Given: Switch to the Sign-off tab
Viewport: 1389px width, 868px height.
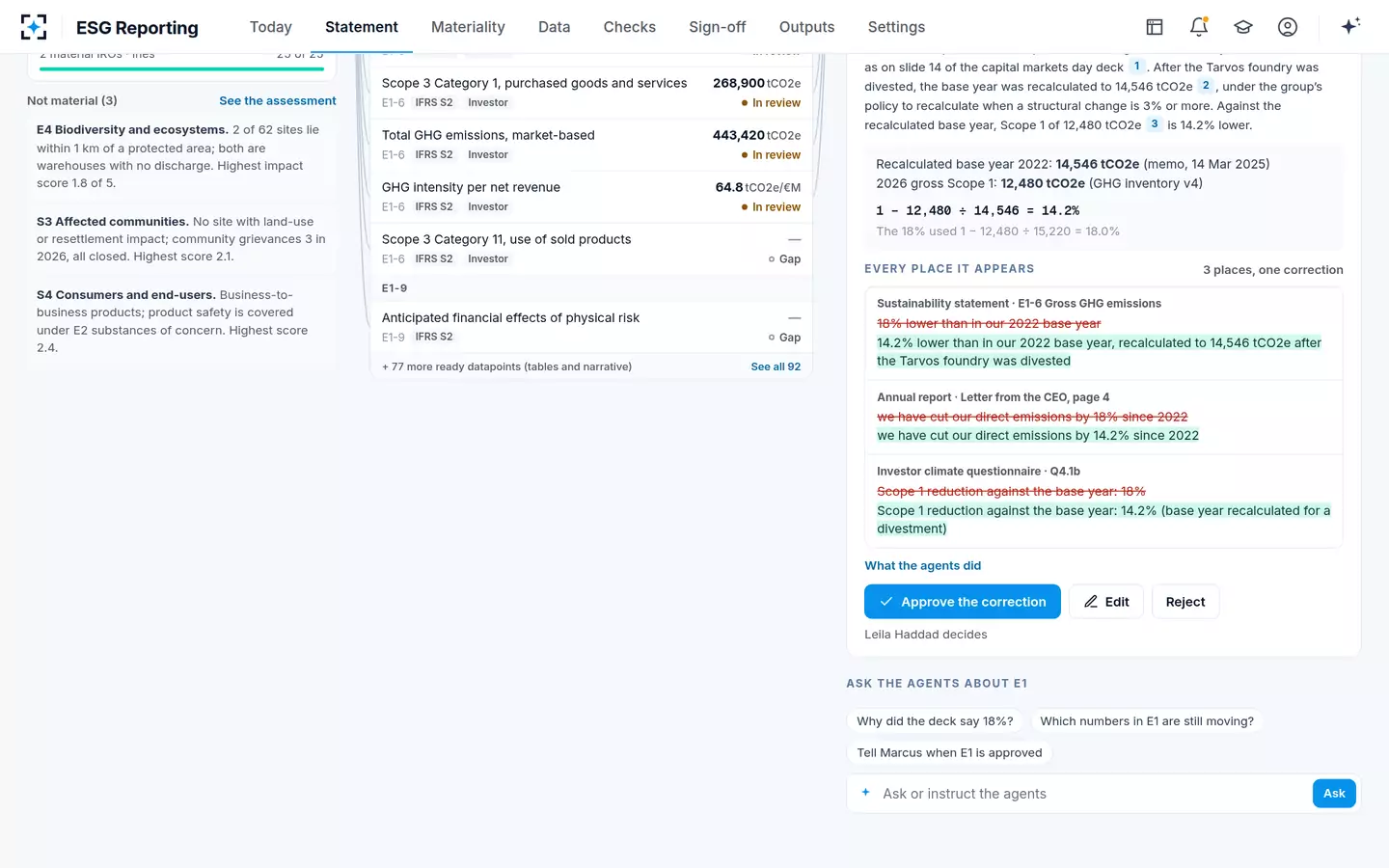Looking at the screenshot, I should [717, 27].
